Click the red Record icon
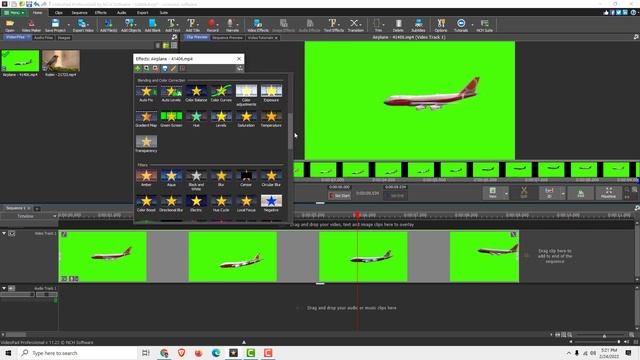 (x=212, y=25)
